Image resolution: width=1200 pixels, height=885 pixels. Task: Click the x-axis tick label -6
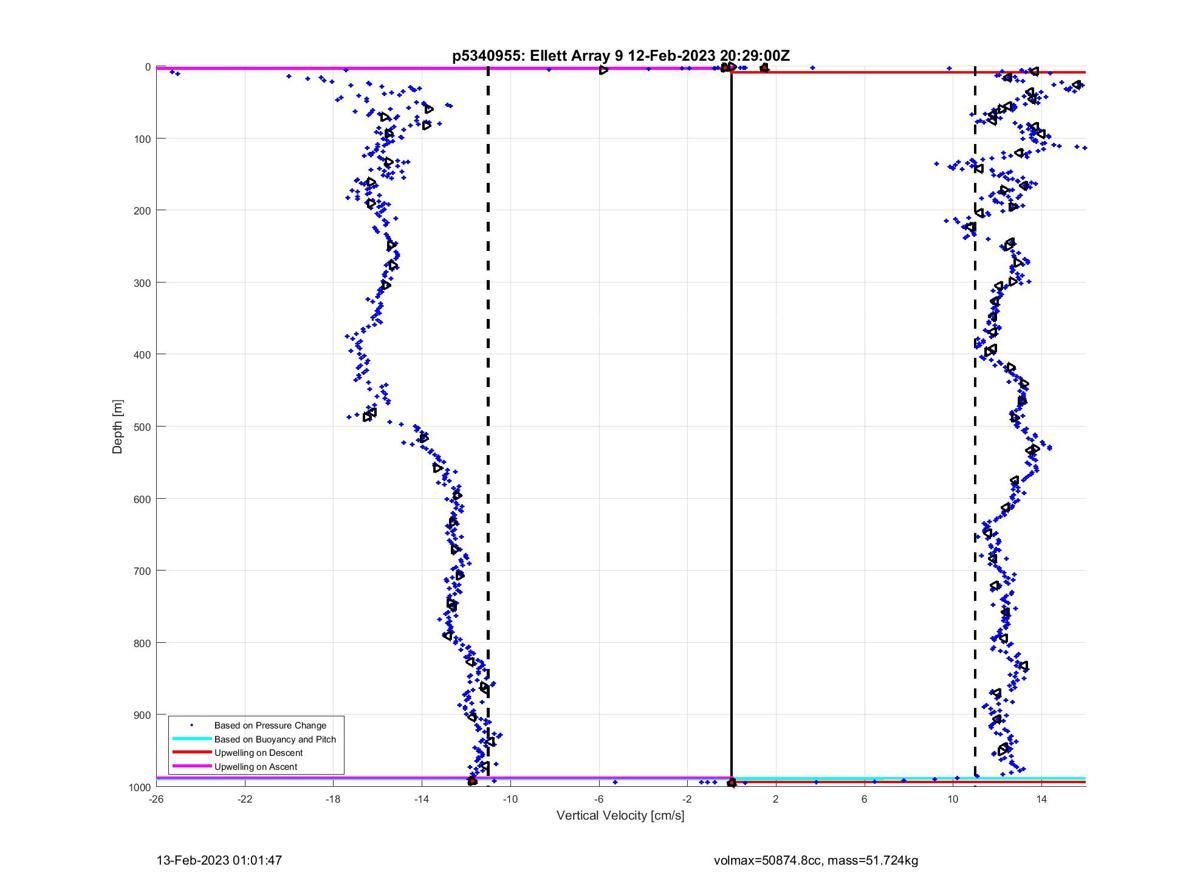pos(599,799)
